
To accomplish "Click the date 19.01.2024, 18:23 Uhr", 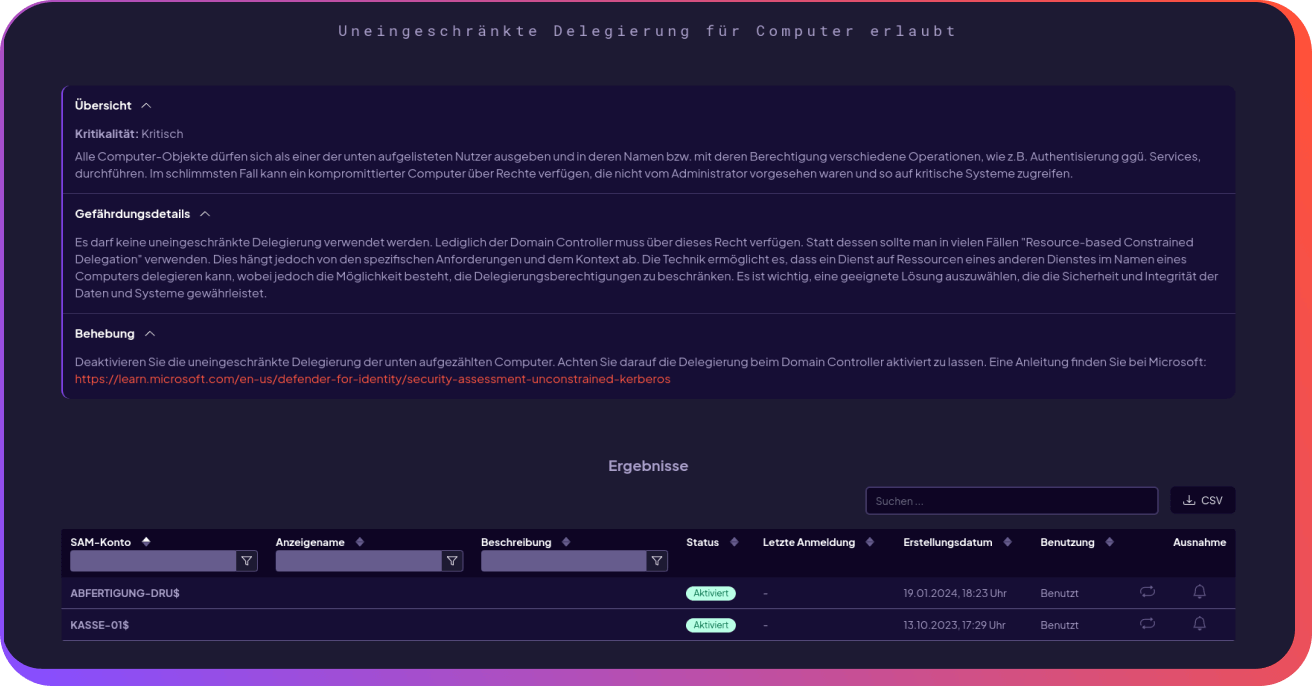I will pos(955,593).
